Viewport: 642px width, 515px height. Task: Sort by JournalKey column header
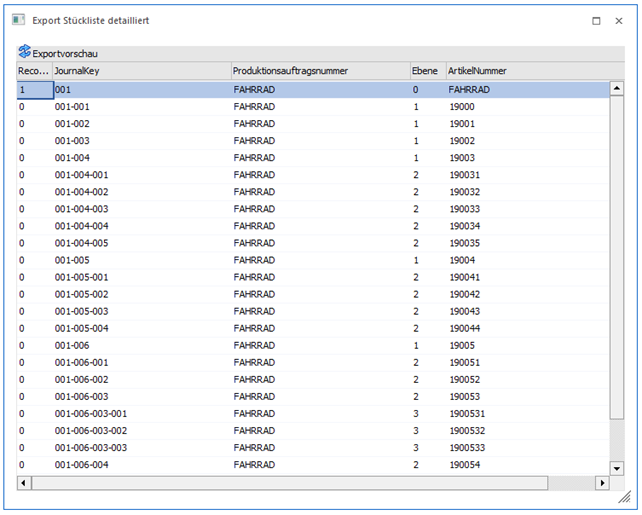140,71
